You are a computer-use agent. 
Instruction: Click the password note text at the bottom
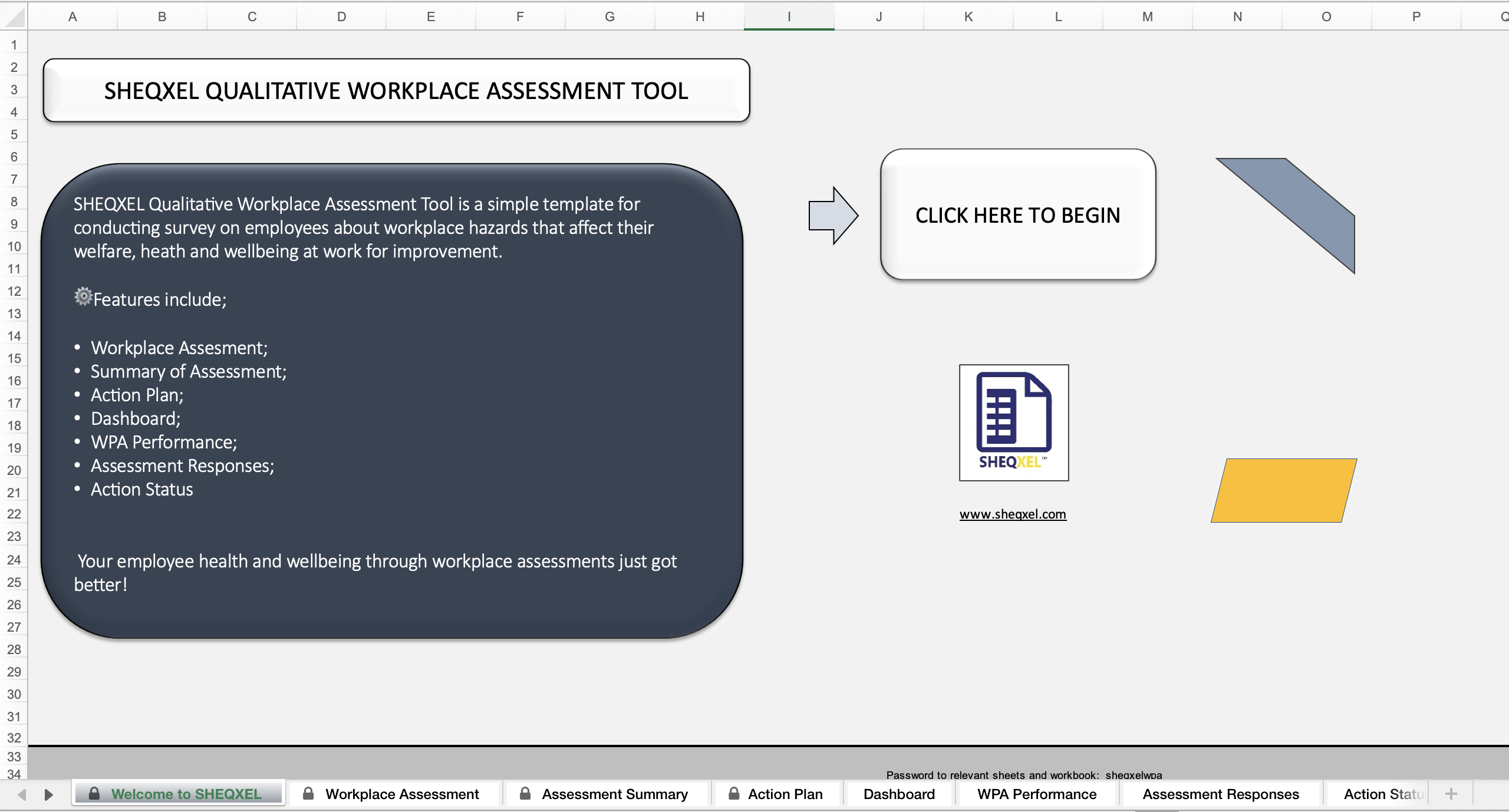[1024, 775]
